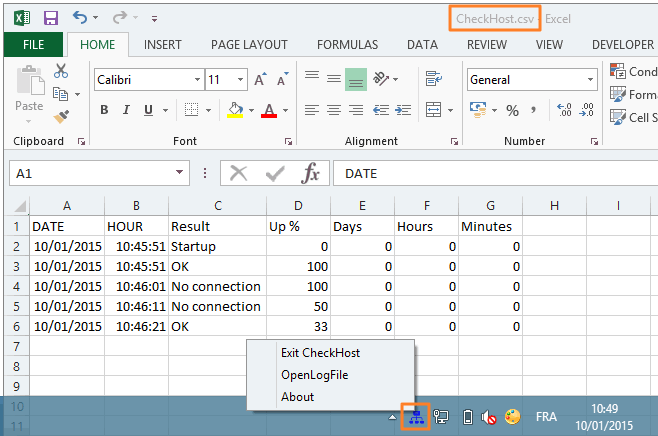The image size is (658, 436).
Task: Cancel the formula bar entry
Action: 239,173
